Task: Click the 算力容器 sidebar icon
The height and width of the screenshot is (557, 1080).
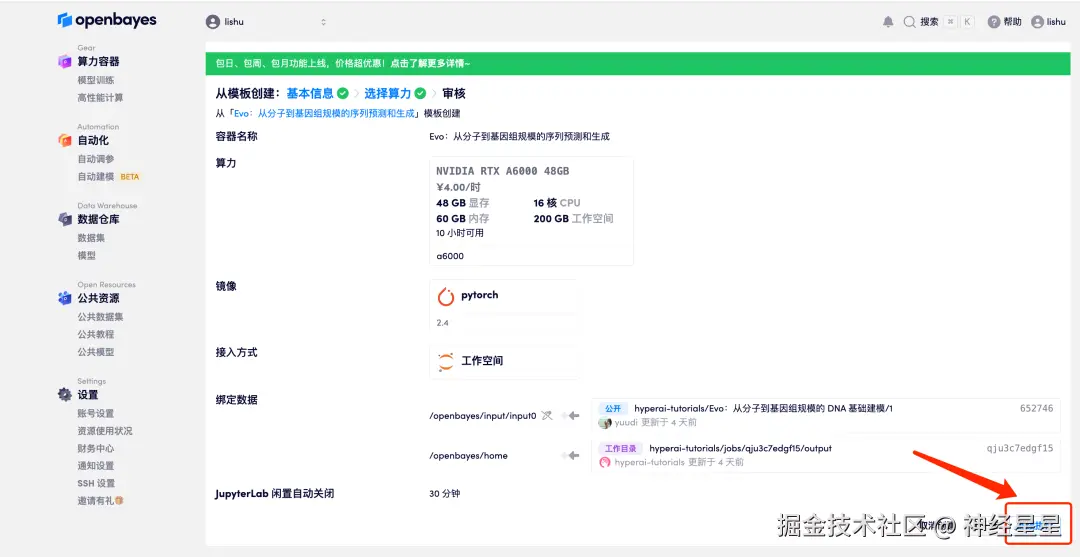Action: (65, 61)
